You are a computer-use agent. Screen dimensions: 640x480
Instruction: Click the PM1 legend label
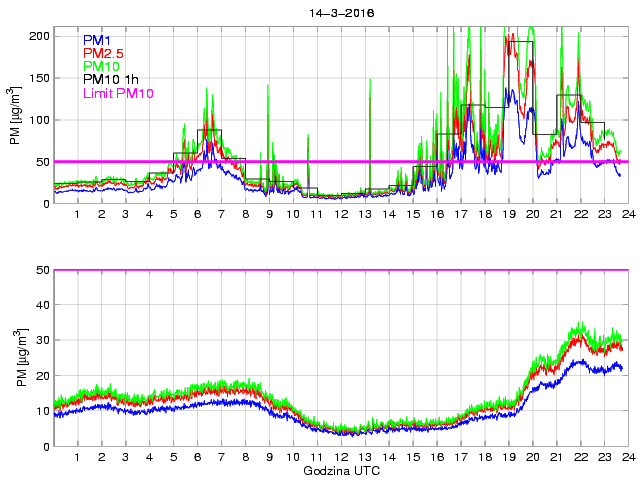[98, 40]
